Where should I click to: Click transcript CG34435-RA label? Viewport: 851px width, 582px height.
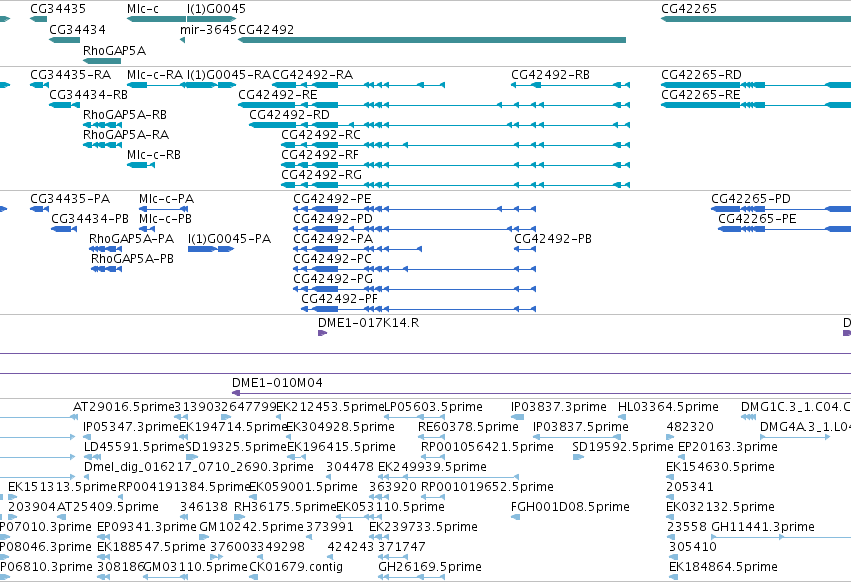[71, 75]
